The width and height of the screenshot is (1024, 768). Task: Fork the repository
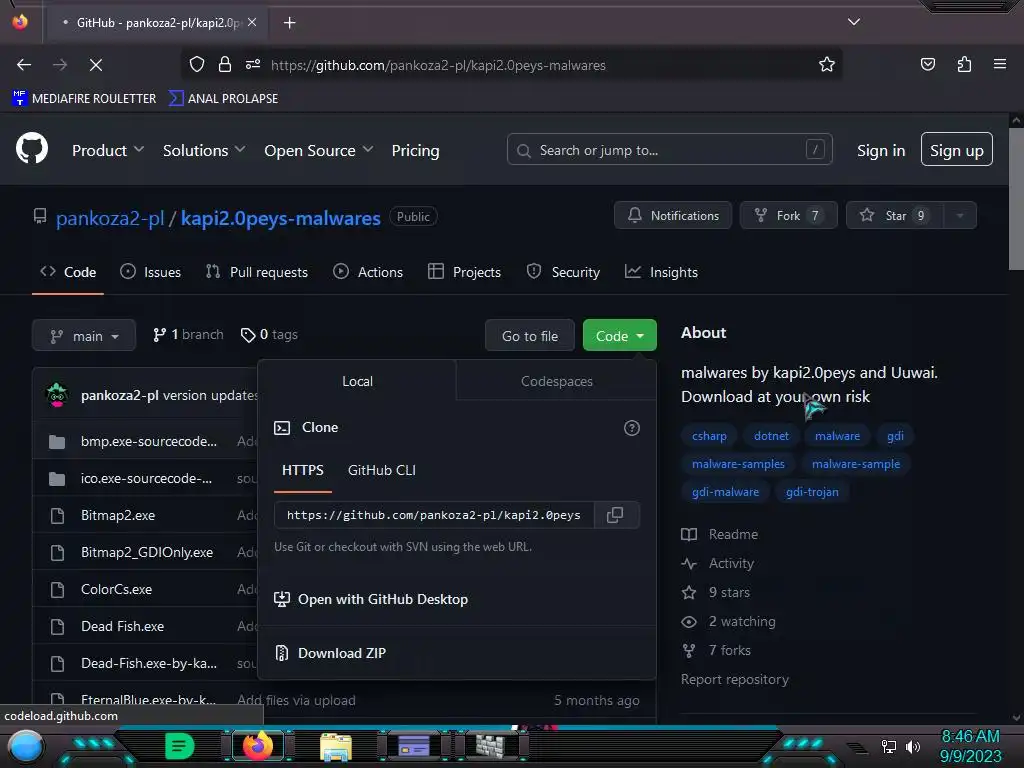click(x=788, y=216)
